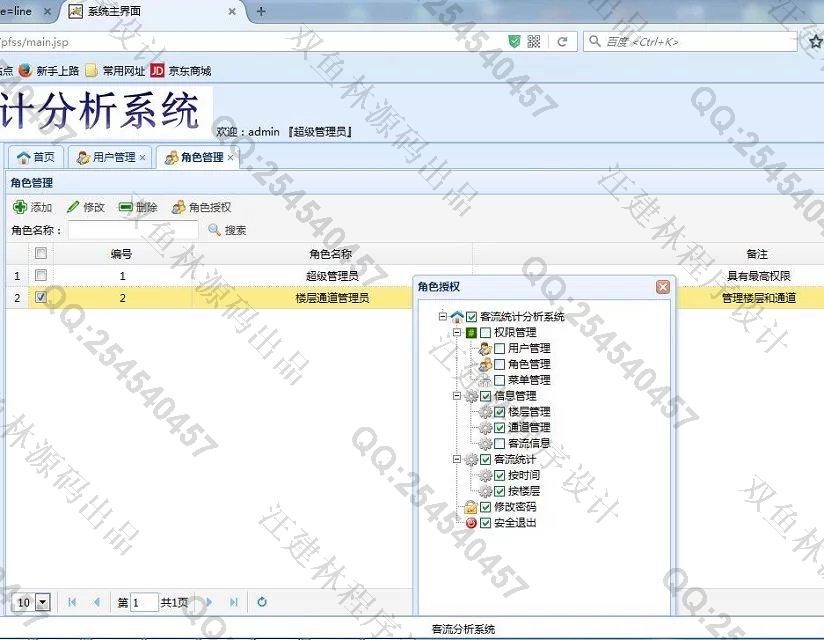This screenshot has width=824, height=640.
Task: Click the green Add (添加) icon
Action: pyautogui.click(x=19, y=207)
